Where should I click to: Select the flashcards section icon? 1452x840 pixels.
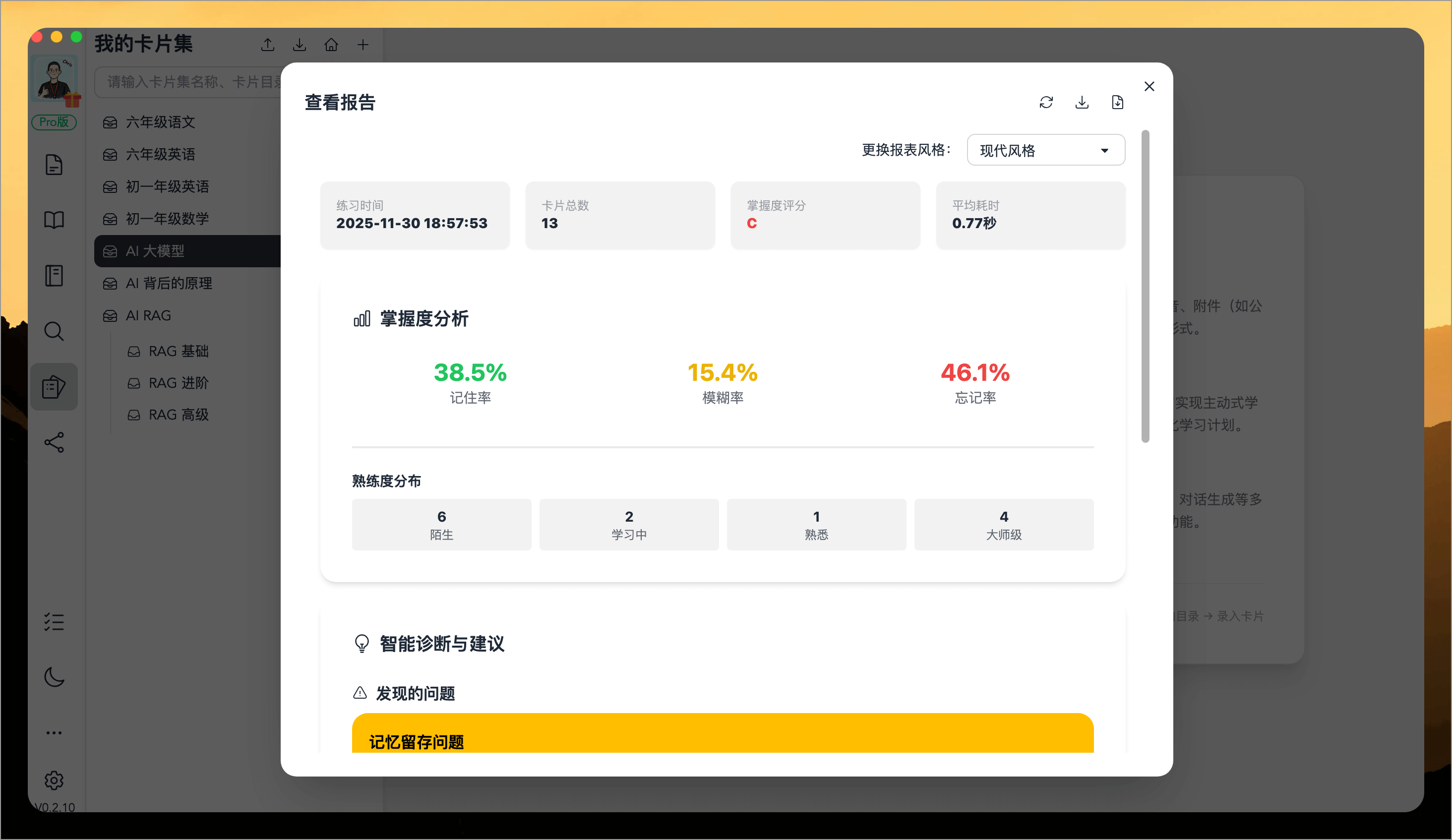[x=54, y=387]
